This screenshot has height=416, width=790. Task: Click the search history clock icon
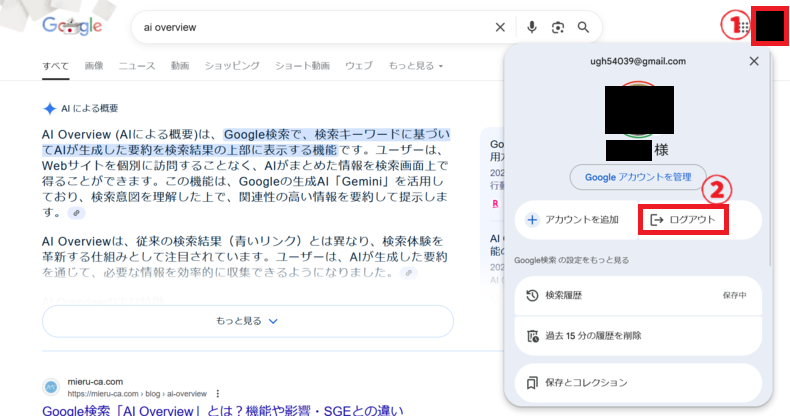tap(532, 296)
